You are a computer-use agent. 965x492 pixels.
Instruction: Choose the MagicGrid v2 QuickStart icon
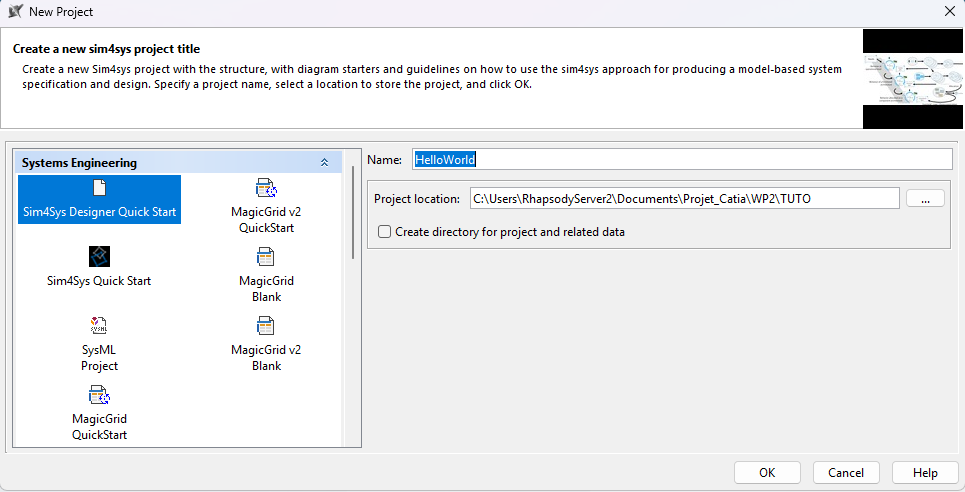266,188
